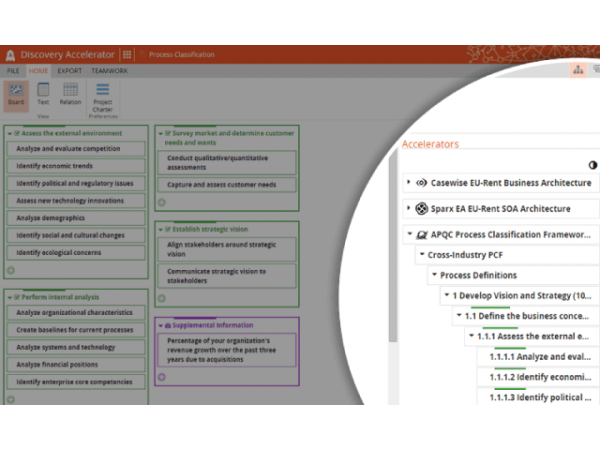
Task: Expand Sparx EA EU-Rent SOA Architecture node
Action: tap(408, 209)
